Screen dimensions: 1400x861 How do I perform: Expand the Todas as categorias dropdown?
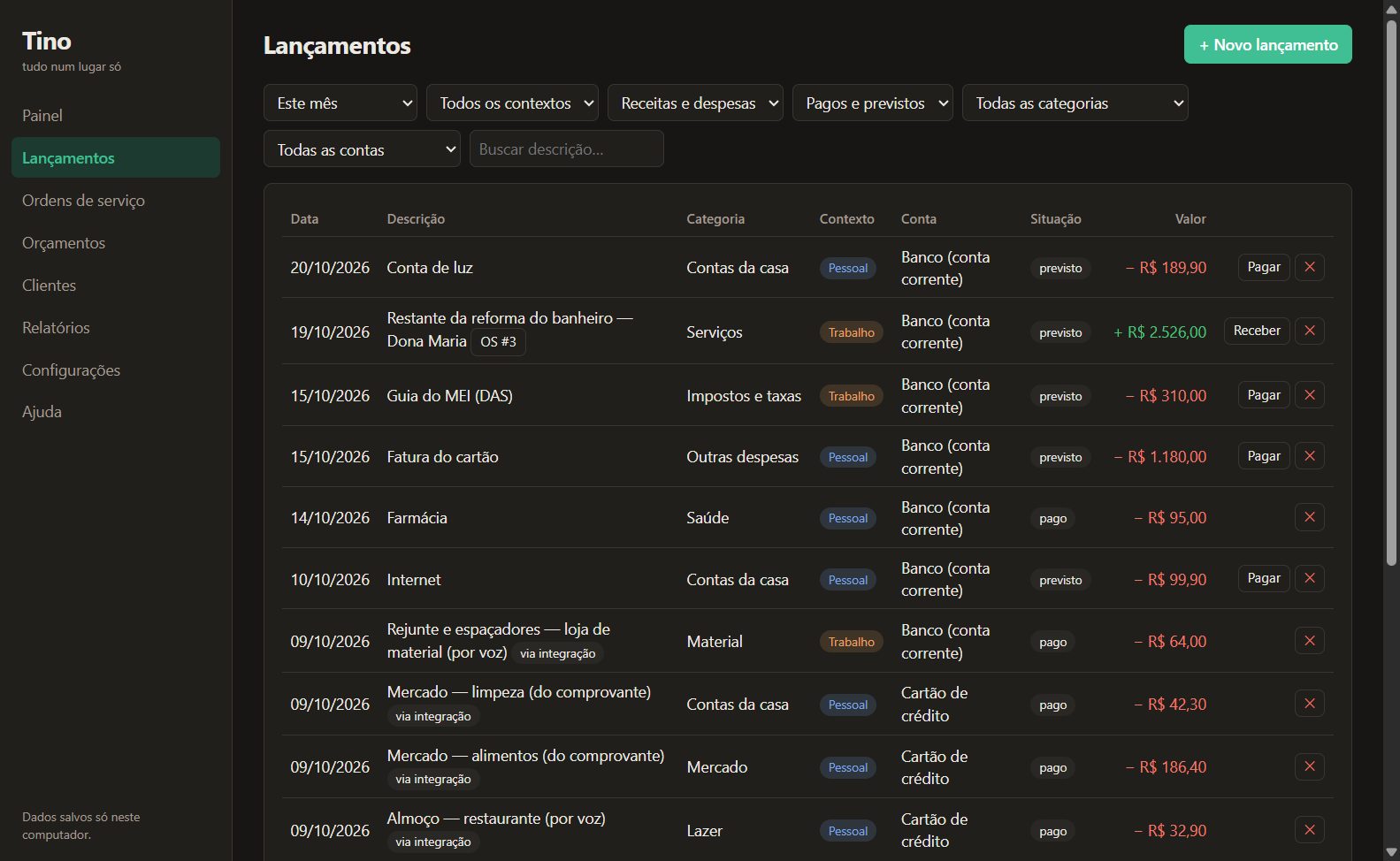1075,103
